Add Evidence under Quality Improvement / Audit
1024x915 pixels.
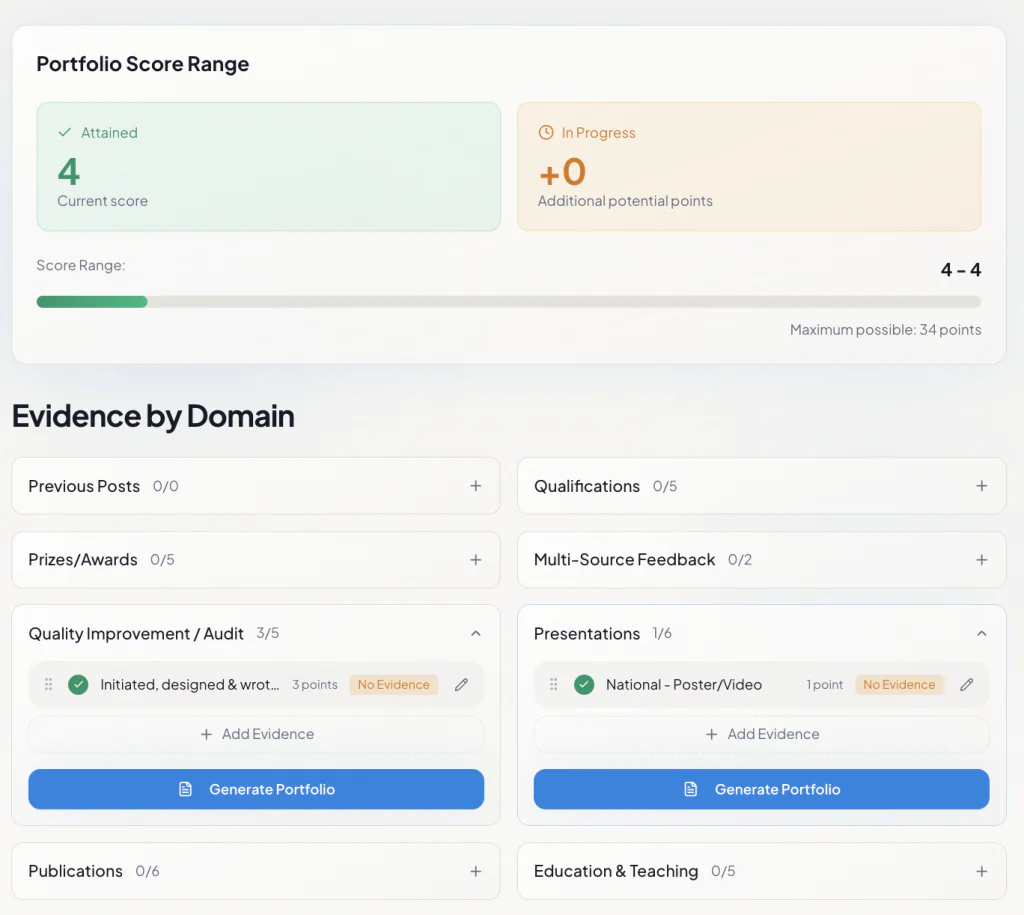point(256,734)
